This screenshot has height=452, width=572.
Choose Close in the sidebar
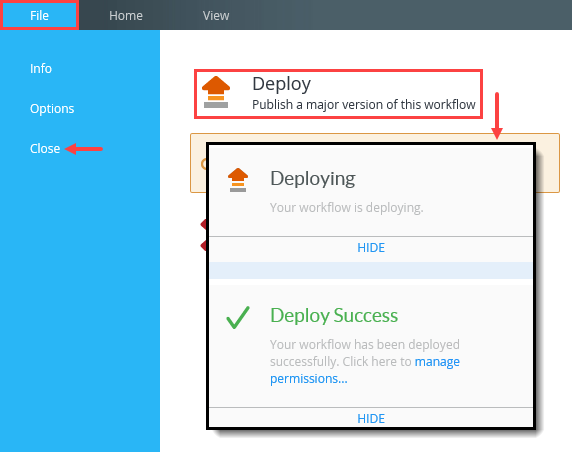point(45,148)
